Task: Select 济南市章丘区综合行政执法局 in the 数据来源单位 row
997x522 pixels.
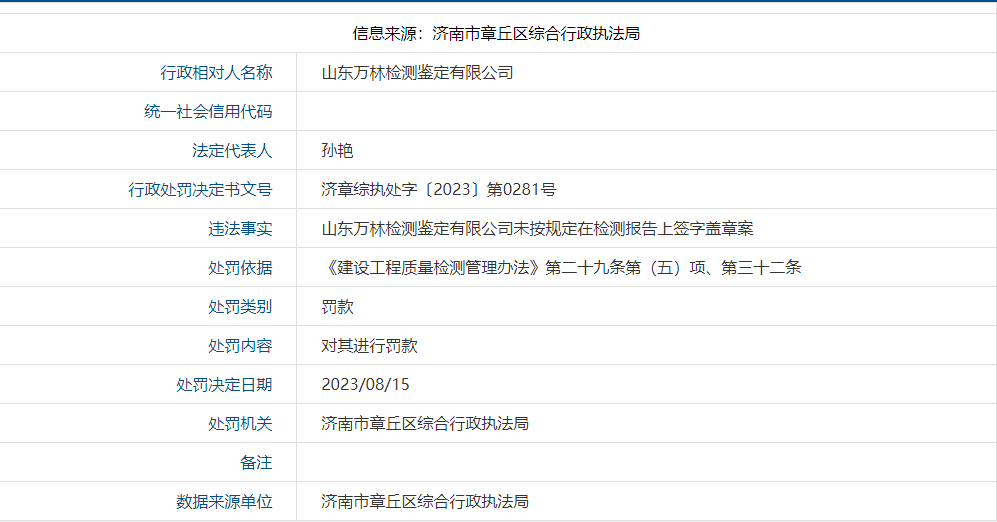Action: click(425, 502)
